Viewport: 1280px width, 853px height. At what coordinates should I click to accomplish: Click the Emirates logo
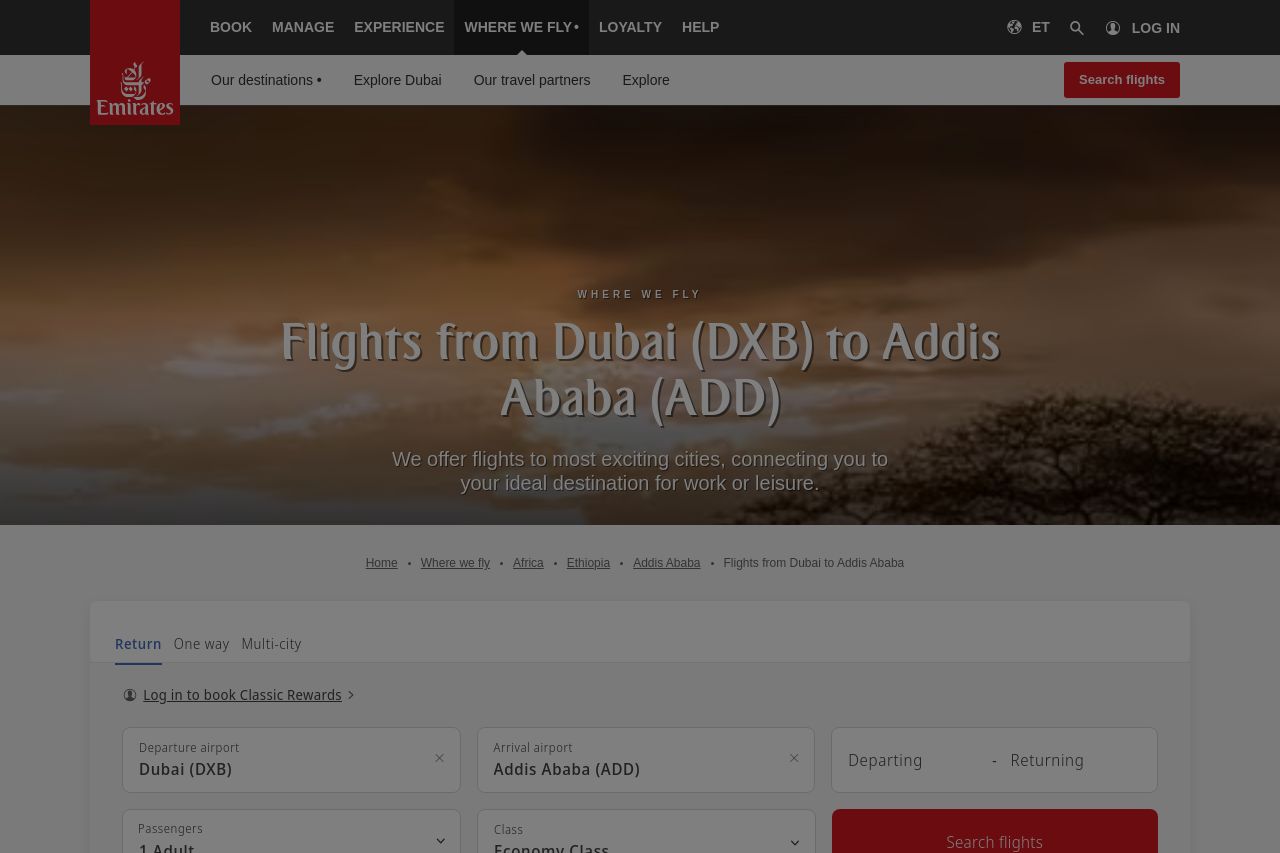point(135,62)
